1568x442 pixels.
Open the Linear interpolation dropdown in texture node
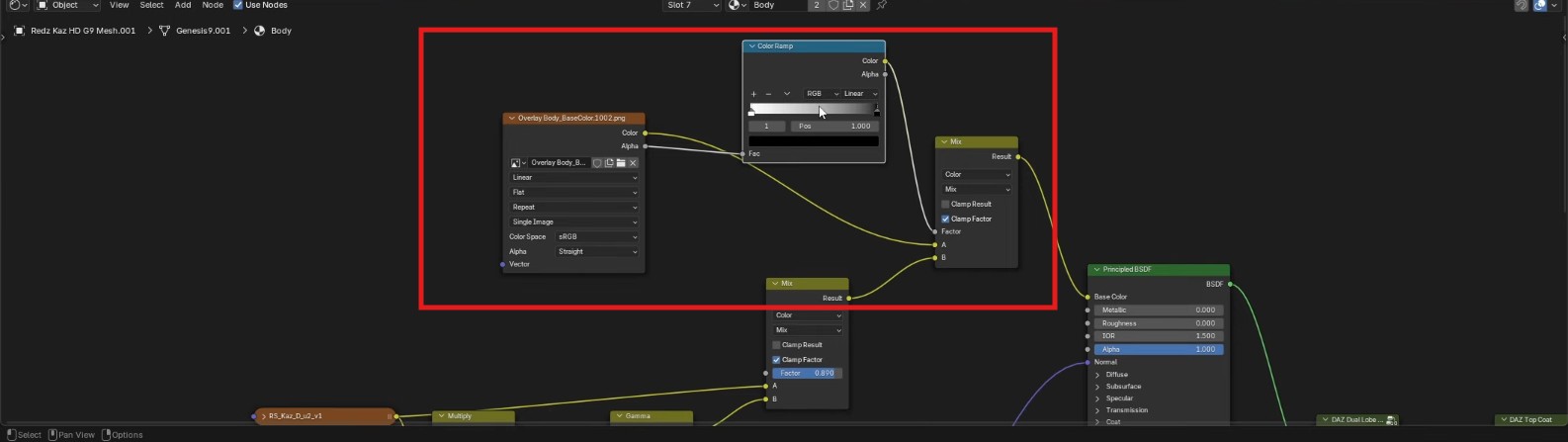[x=573, y=178]
